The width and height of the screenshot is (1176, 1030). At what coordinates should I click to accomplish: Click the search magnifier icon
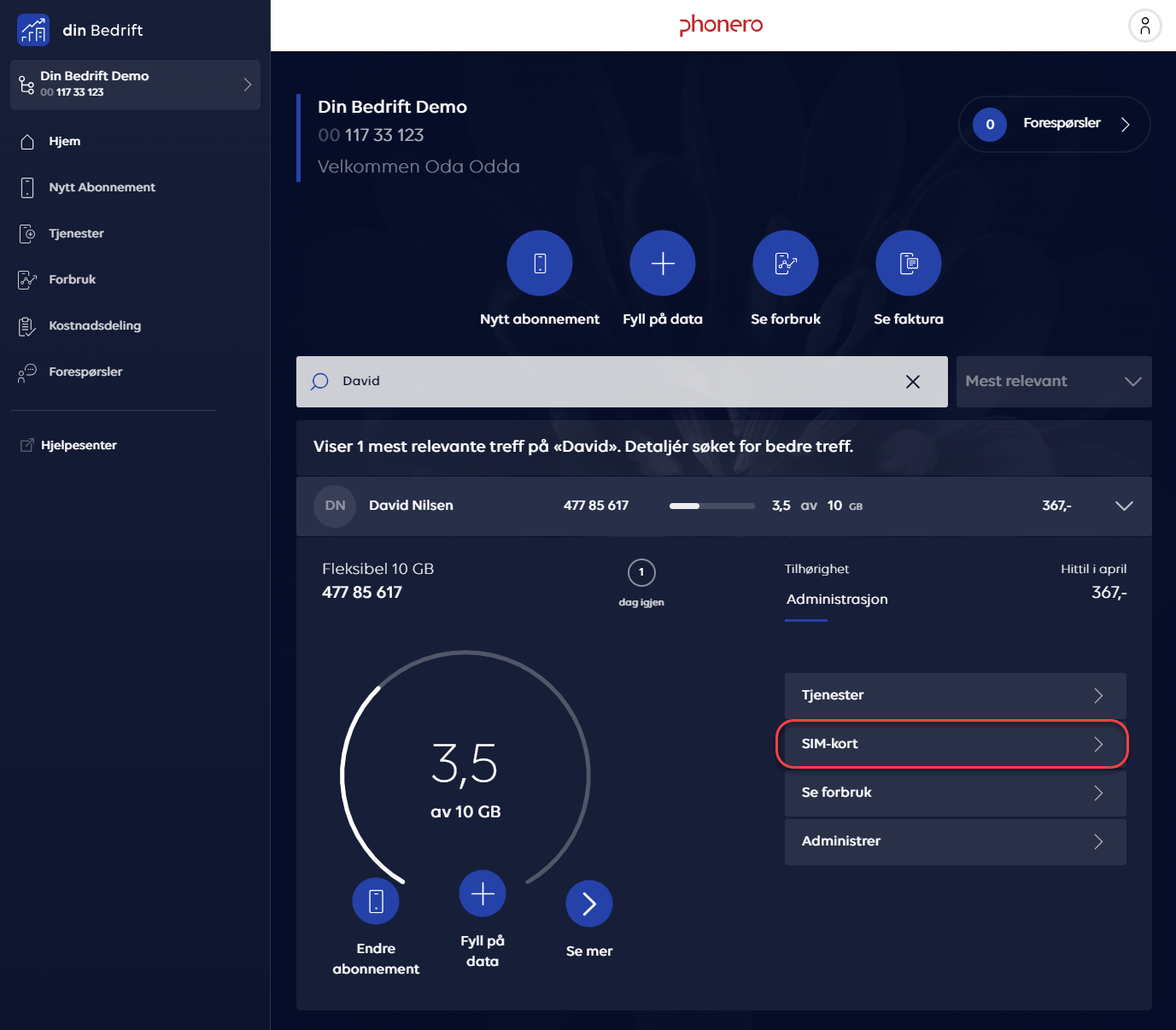(x=319, y=382)
